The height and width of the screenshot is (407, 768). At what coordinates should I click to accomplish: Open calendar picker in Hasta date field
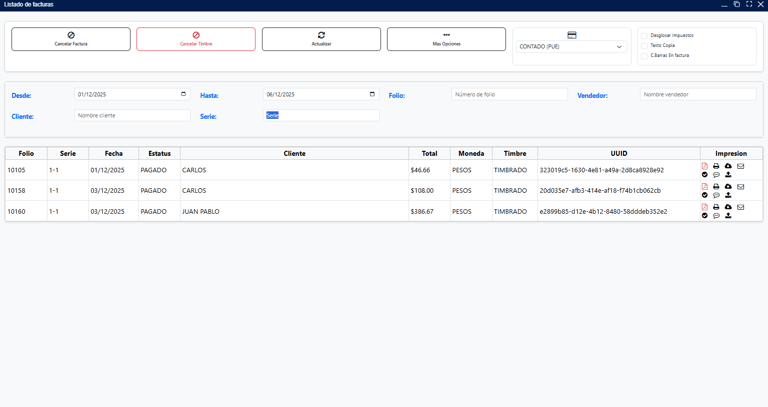[372, 94]
